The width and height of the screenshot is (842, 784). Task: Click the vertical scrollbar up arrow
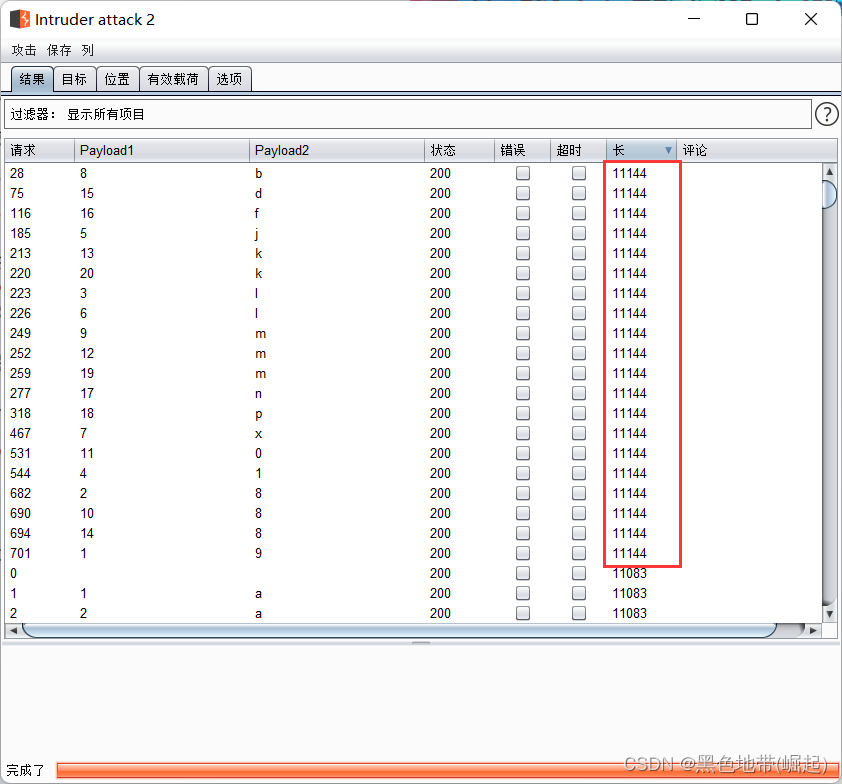829,171
